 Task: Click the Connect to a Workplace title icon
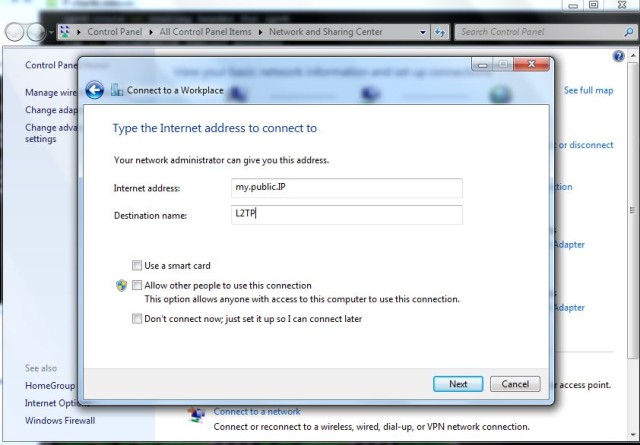(x=117, y=90)
